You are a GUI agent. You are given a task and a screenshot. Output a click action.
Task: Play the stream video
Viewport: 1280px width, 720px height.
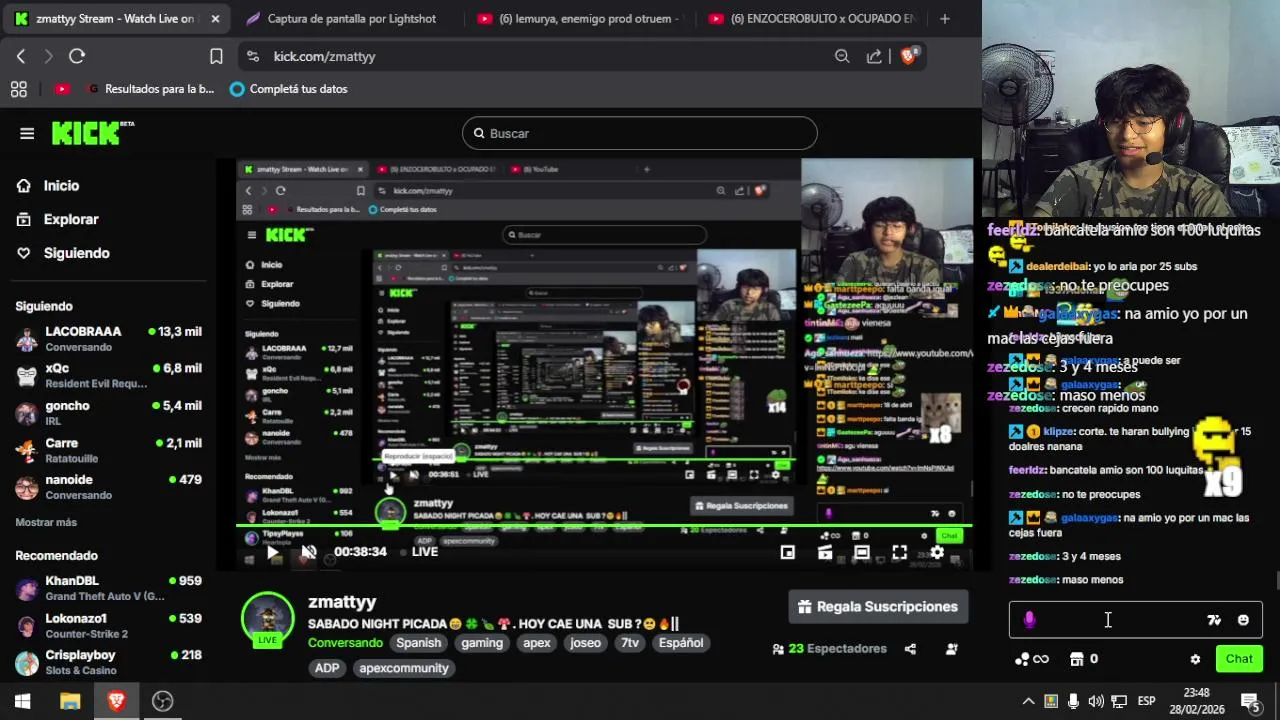pyautogui.click(x=272, y=552)
